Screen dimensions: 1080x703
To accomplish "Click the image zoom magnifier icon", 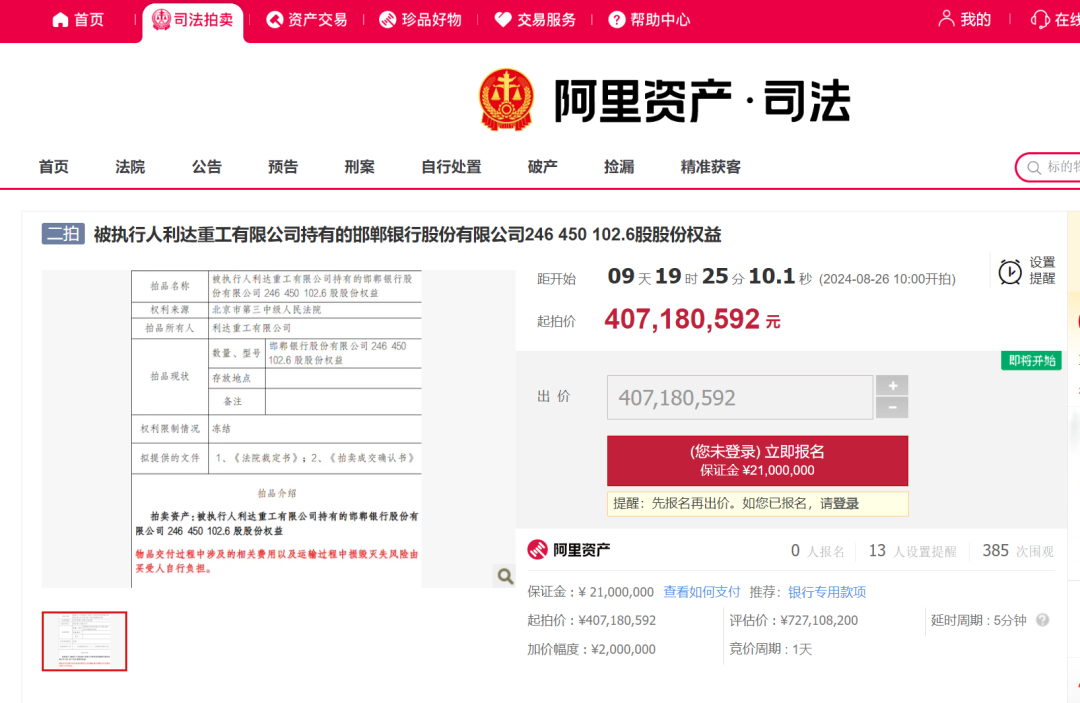I will (505, 576).
